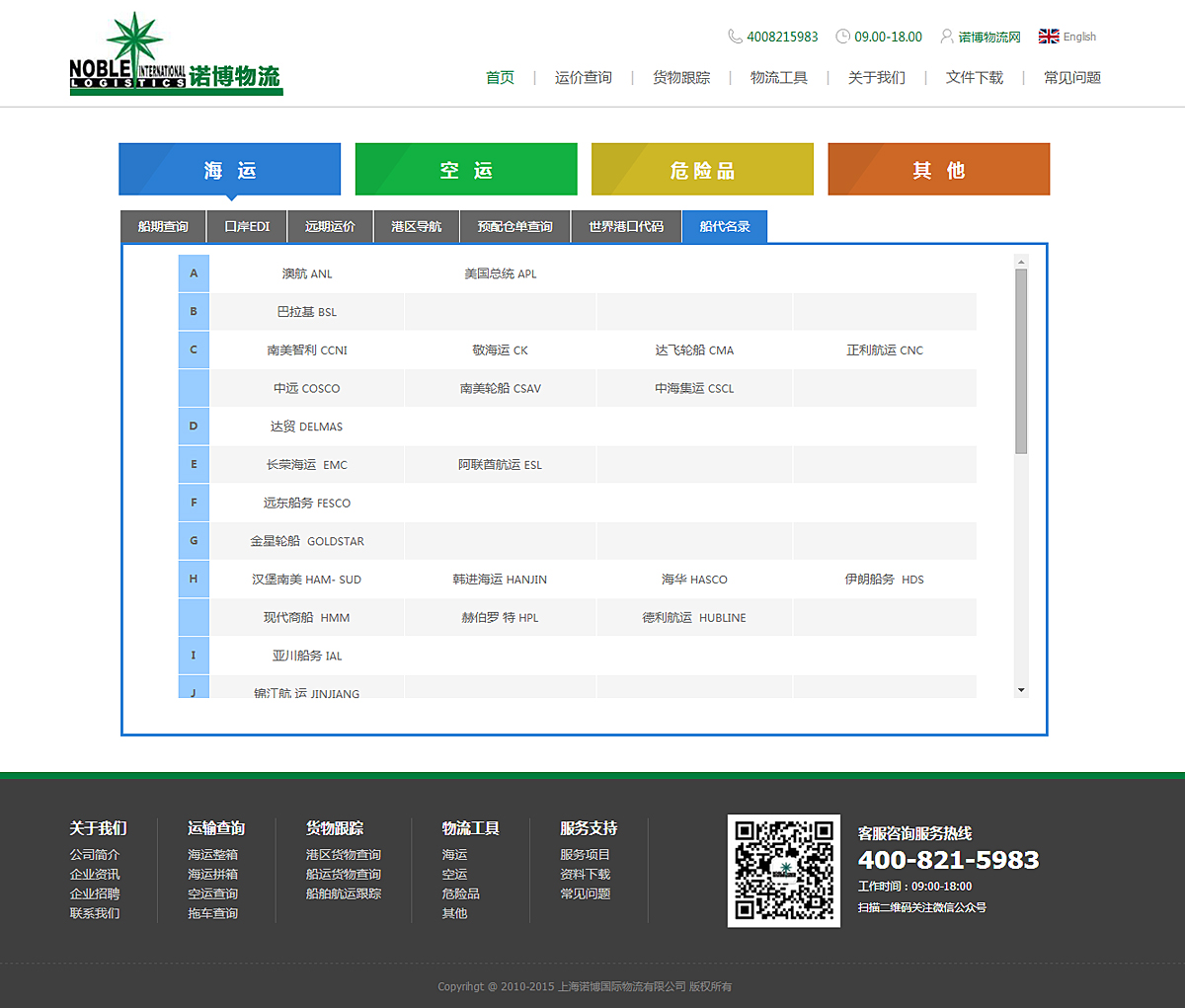Go to 首页 in main navigation
This screenshot has height=1008, width=1185.
(x=500, y=77)
